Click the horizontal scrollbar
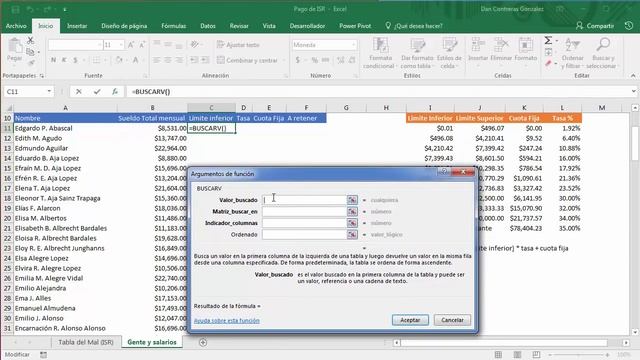 point(511,342)
